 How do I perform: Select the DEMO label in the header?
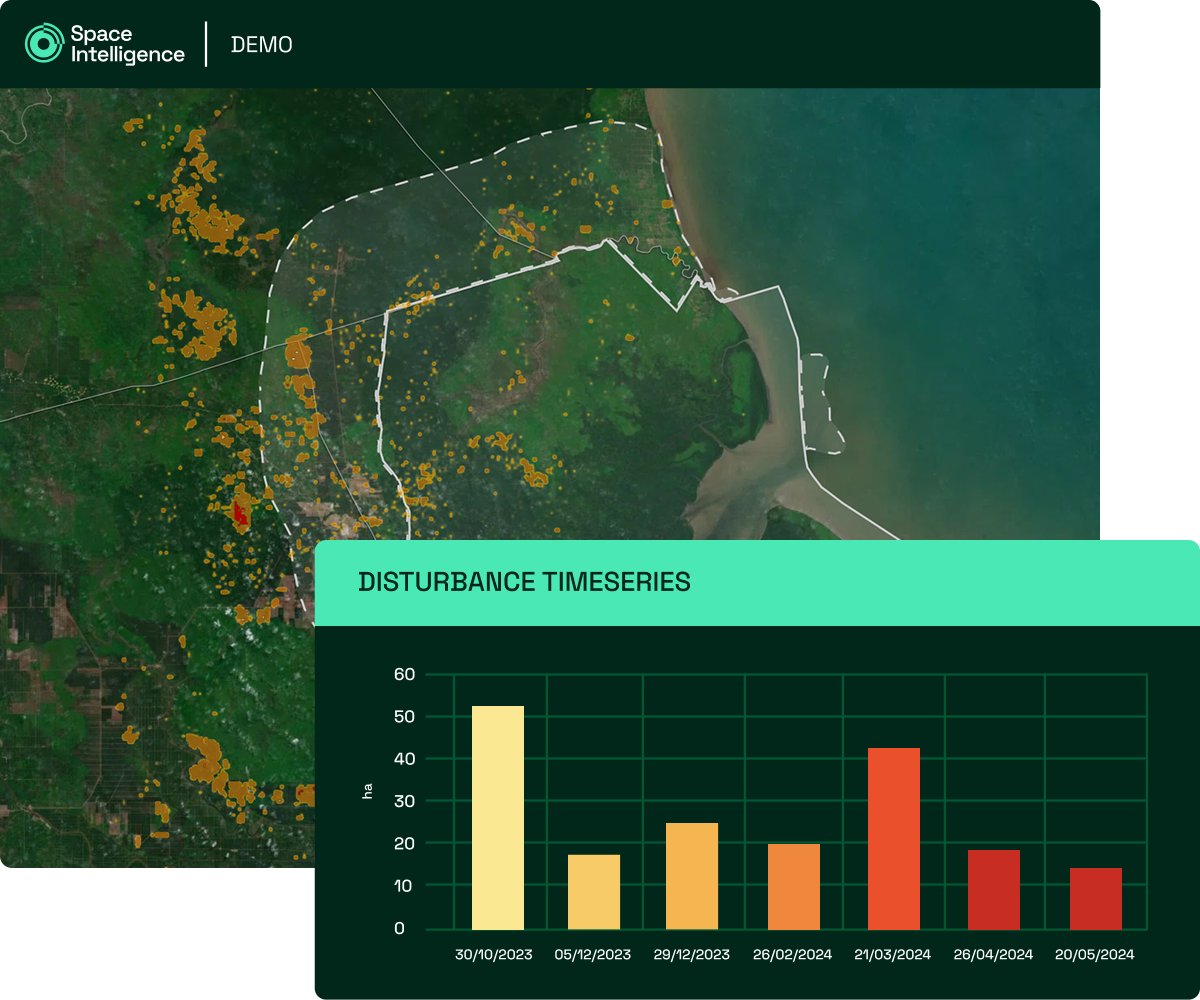tap(261, 45)
